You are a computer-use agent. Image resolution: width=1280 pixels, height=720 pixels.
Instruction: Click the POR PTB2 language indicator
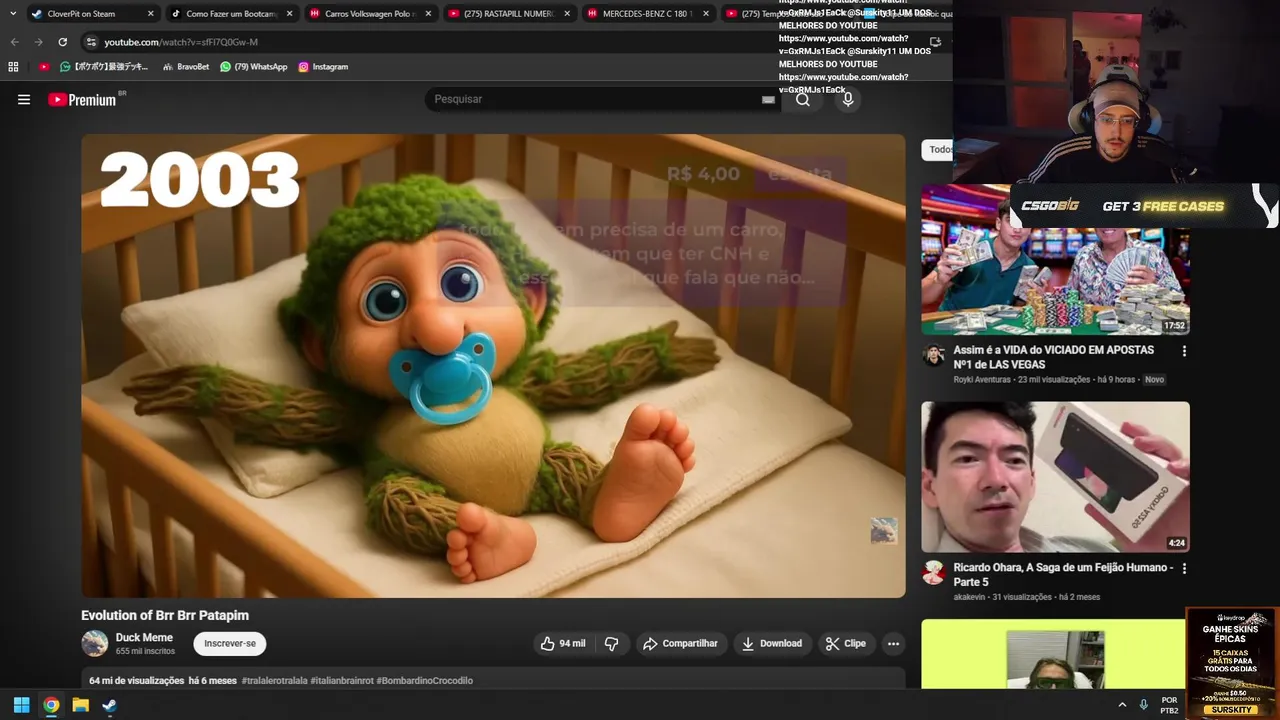pos(1169,705)
